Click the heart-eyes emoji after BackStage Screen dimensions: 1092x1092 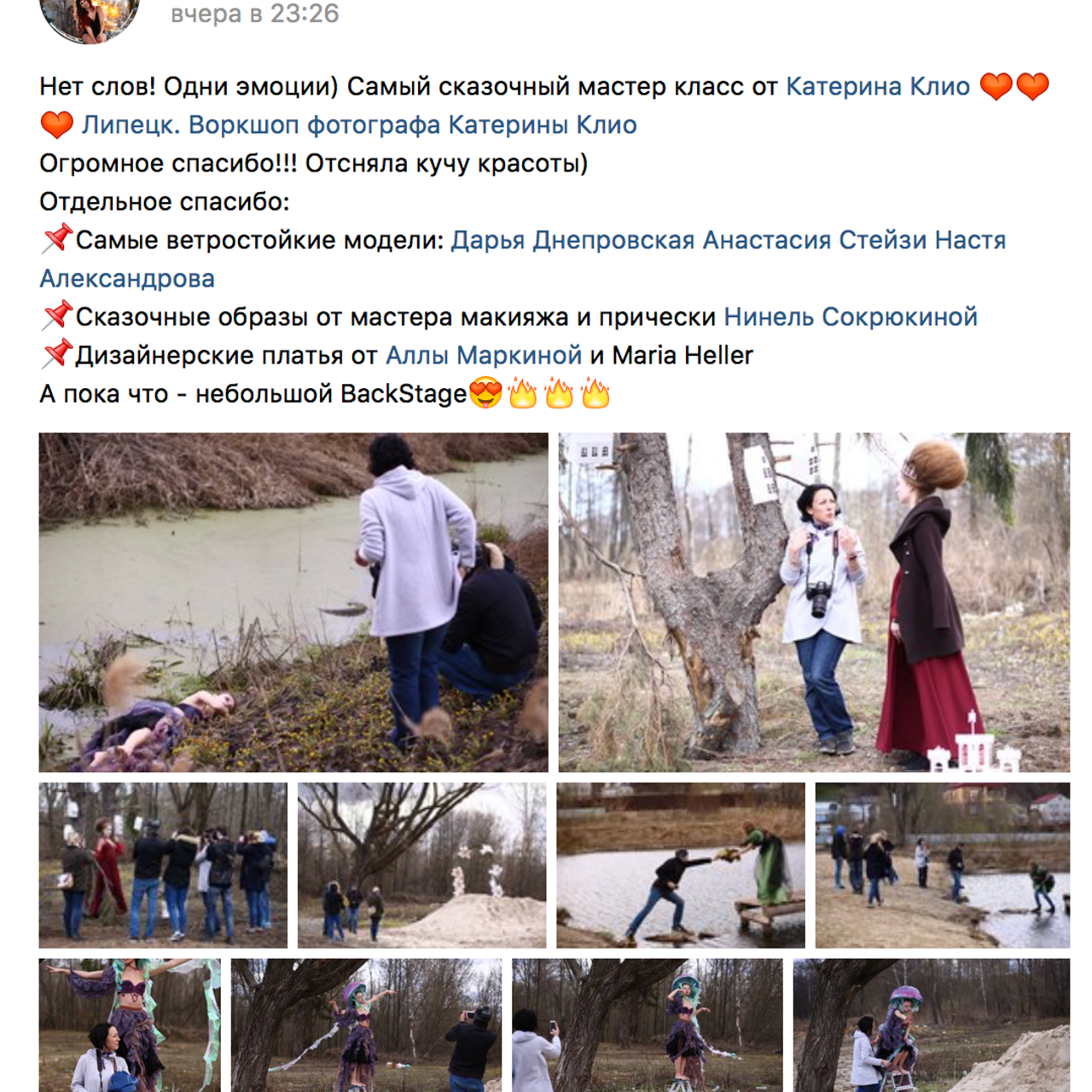(x=485, y=394)
